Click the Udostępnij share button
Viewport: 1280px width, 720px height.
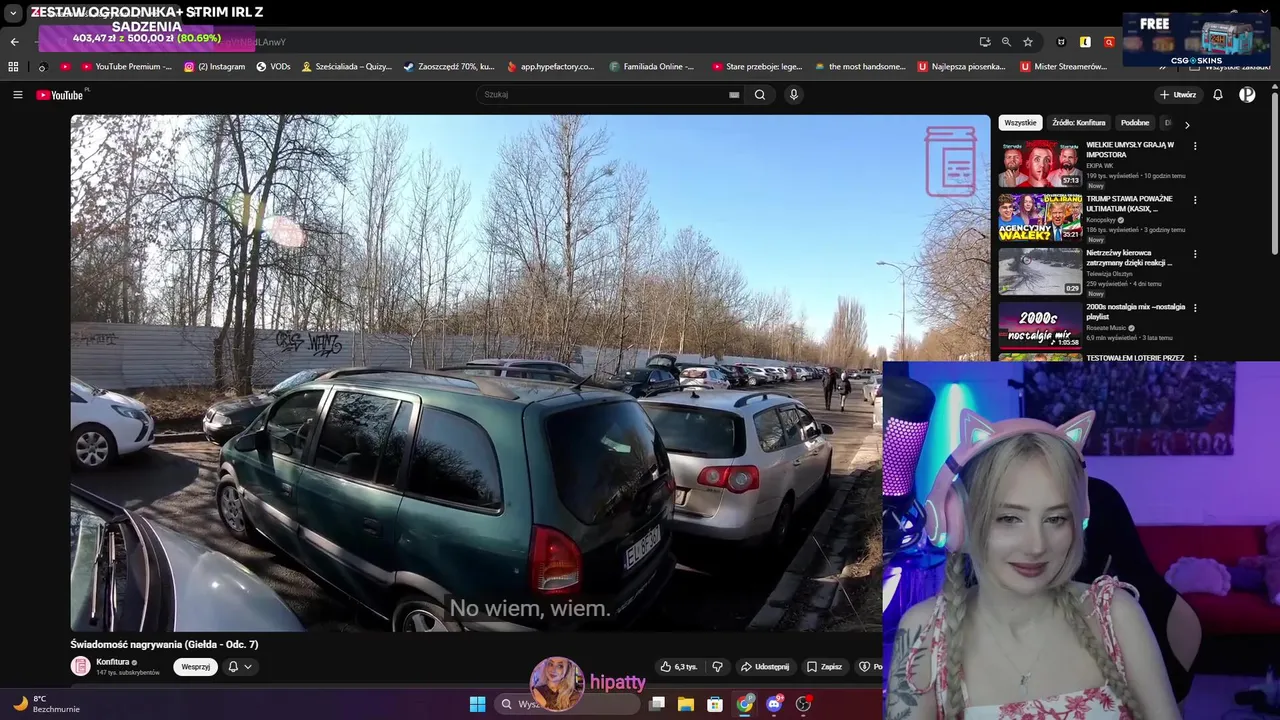pyautogui.click(x=765, y=667)
